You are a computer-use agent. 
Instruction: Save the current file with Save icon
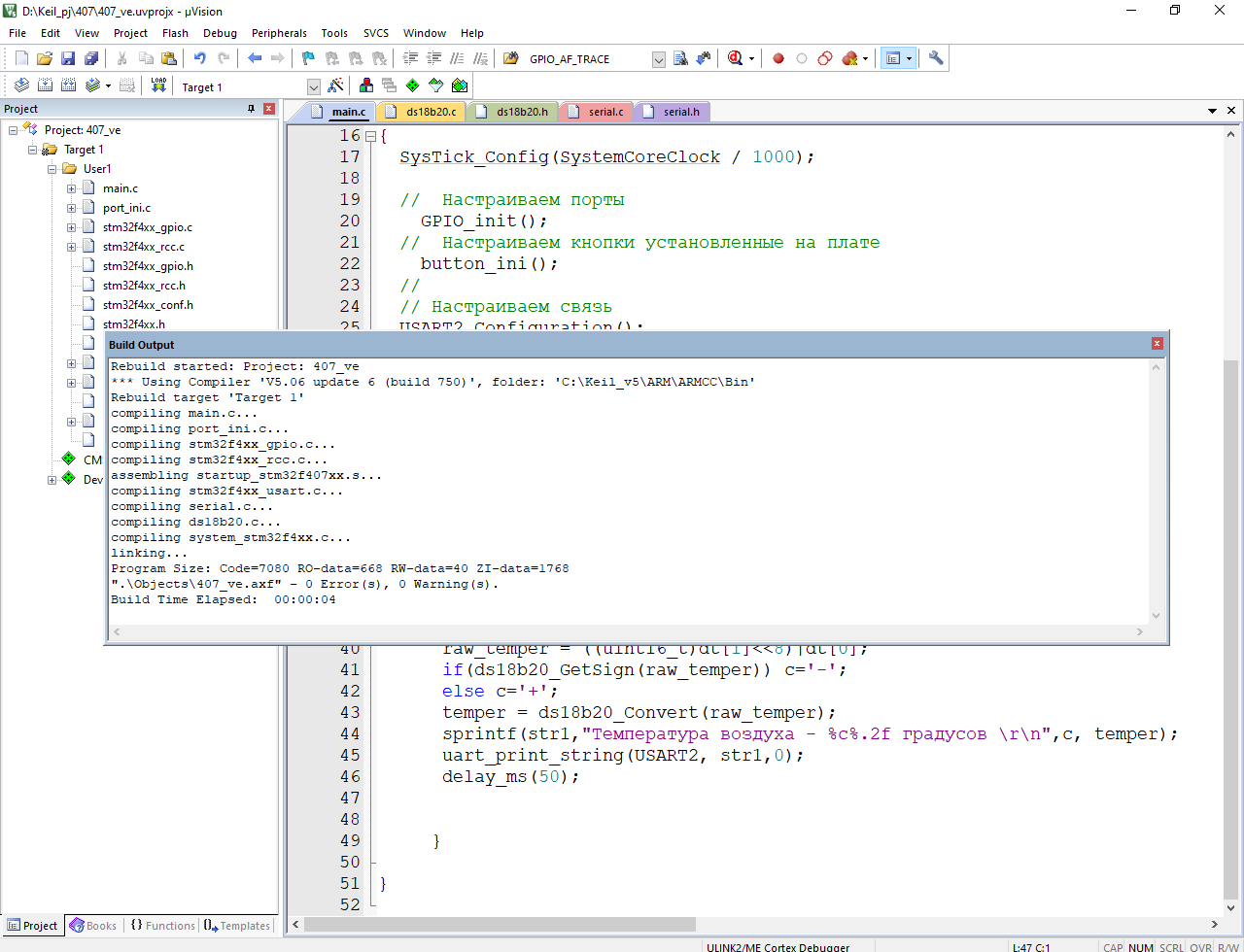(68, 58)
